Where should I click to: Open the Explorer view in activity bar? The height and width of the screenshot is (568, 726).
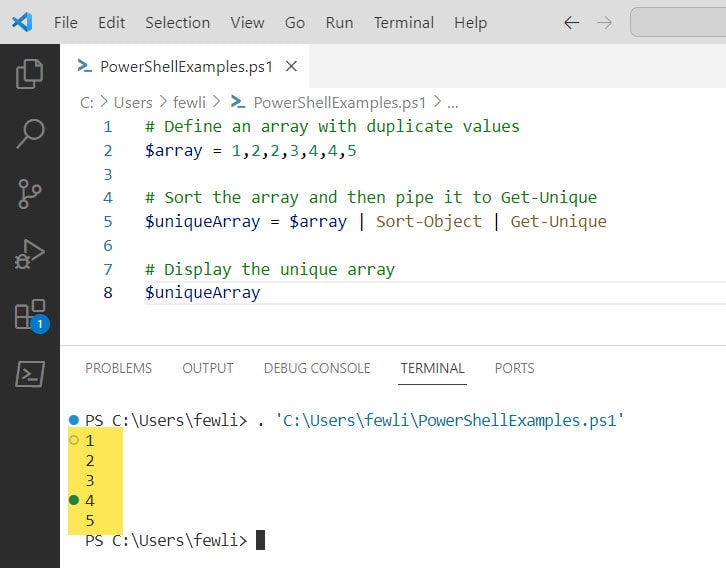coord(30,74)
